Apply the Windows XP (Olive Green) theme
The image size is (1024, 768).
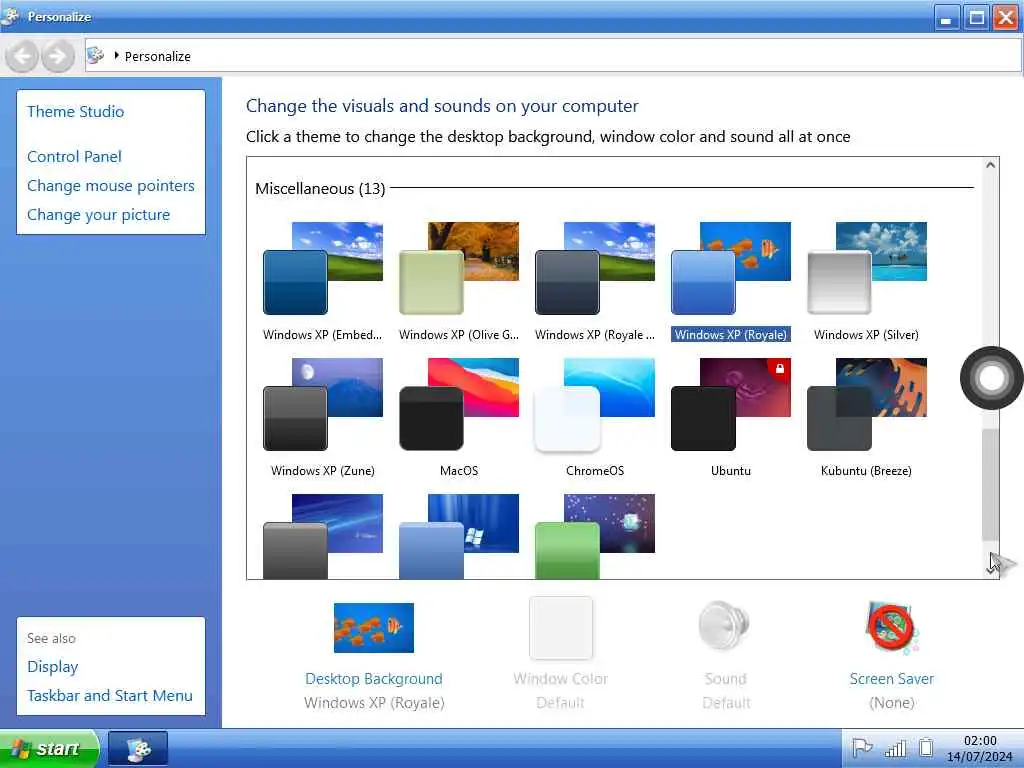click(459, 268)
